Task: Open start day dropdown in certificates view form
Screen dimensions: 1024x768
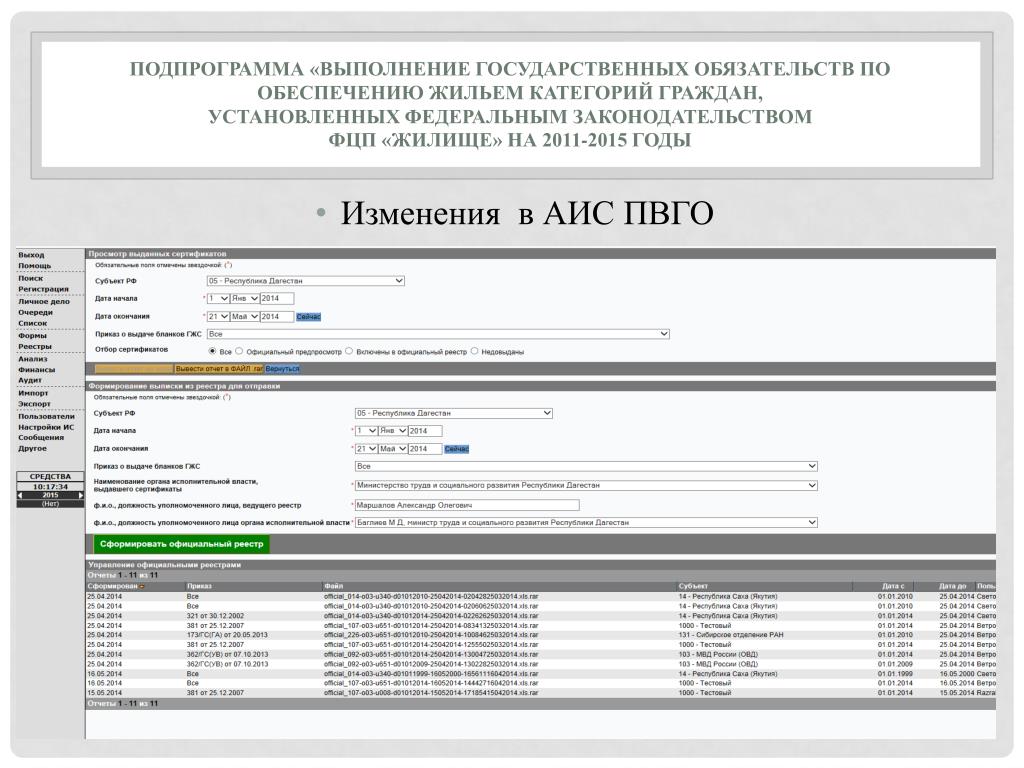Action: pyautogui.click(x=218, y=298)
